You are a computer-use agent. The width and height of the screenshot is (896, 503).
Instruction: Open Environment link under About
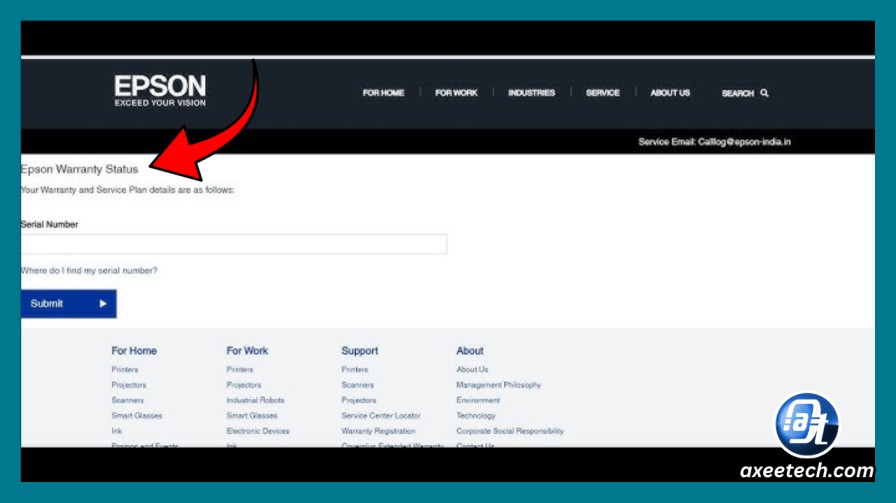point(478,401)
